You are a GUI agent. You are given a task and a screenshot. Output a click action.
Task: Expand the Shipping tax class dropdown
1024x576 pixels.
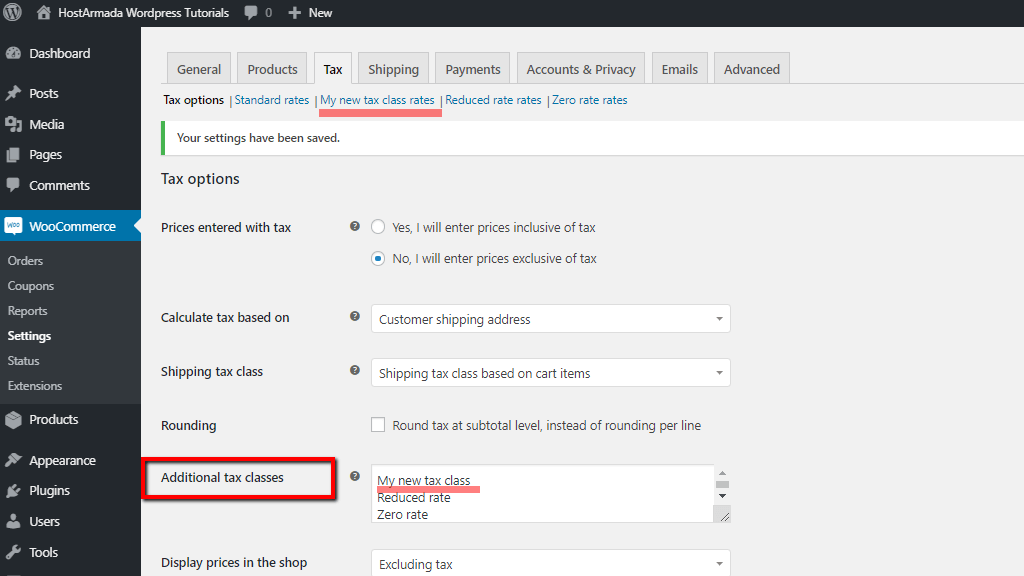coord(550,373)
